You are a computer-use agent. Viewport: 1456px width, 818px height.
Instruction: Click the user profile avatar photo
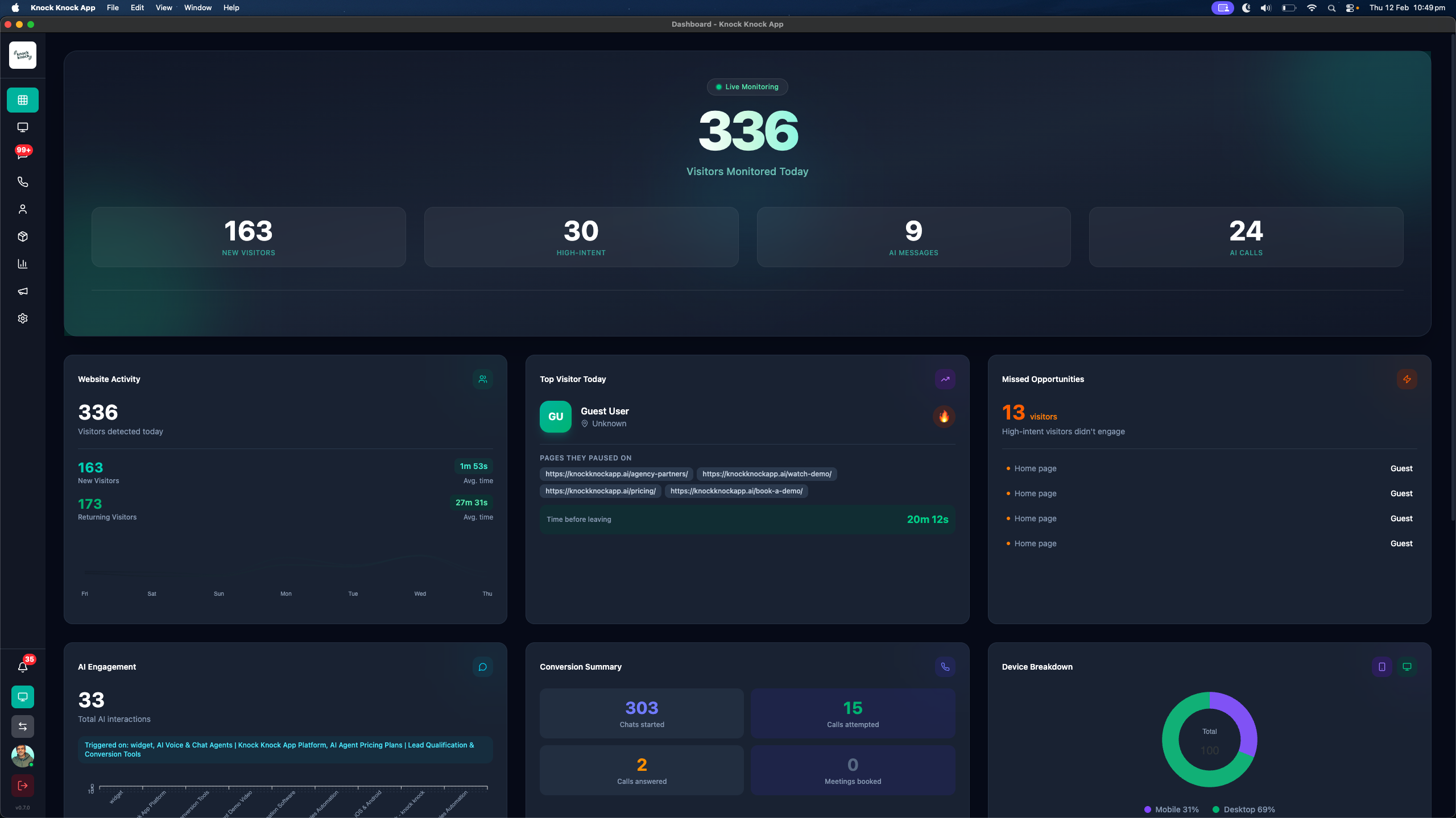click(x=23, y=756)
